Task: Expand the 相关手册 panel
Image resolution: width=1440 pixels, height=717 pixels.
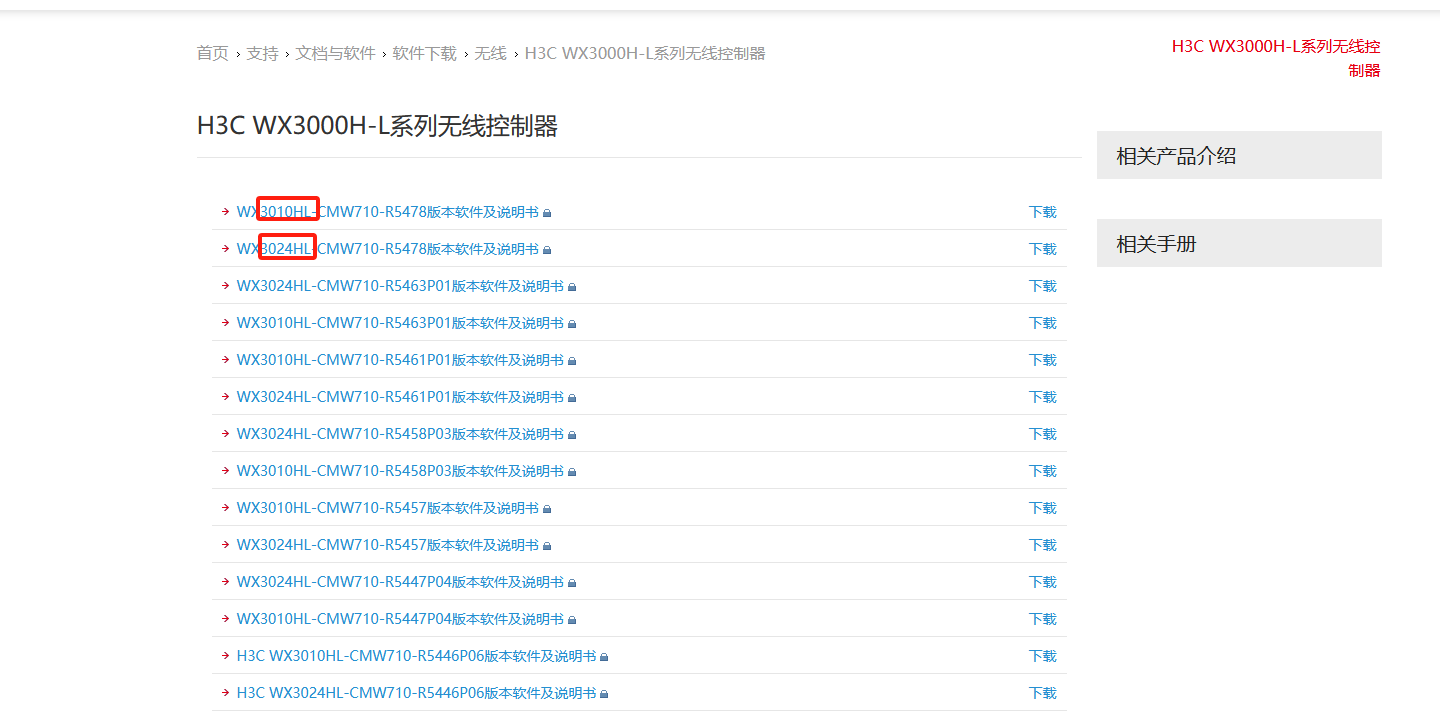Action: click(x=1239, y=243)
